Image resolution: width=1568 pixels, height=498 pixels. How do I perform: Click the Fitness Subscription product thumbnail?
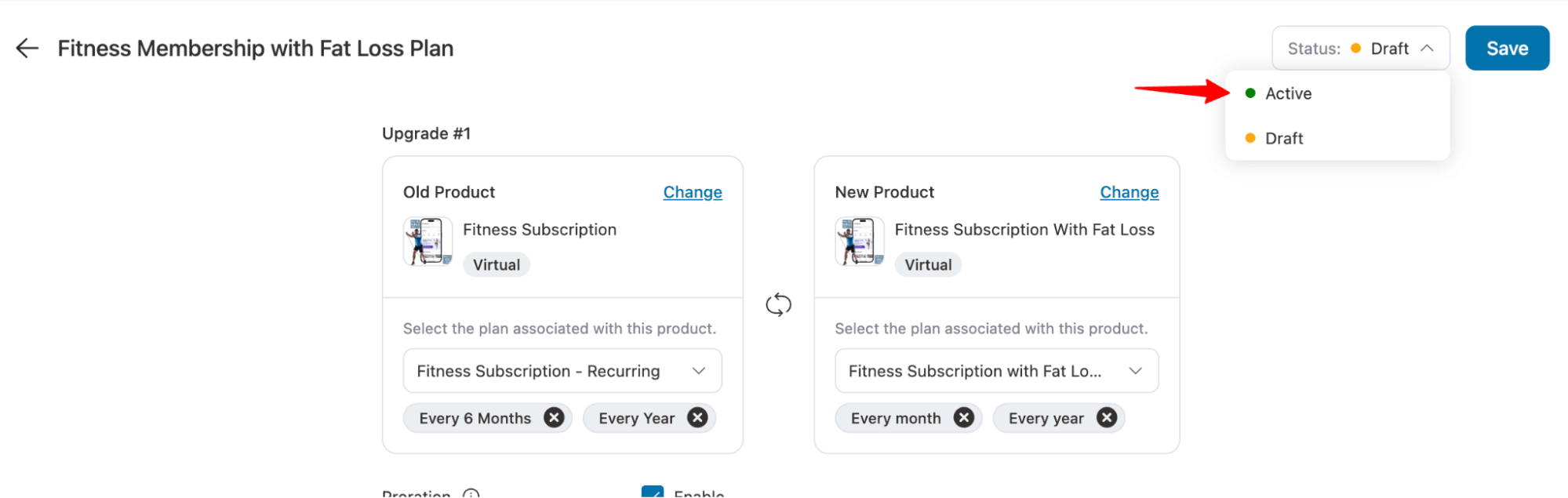click(427, 241)
